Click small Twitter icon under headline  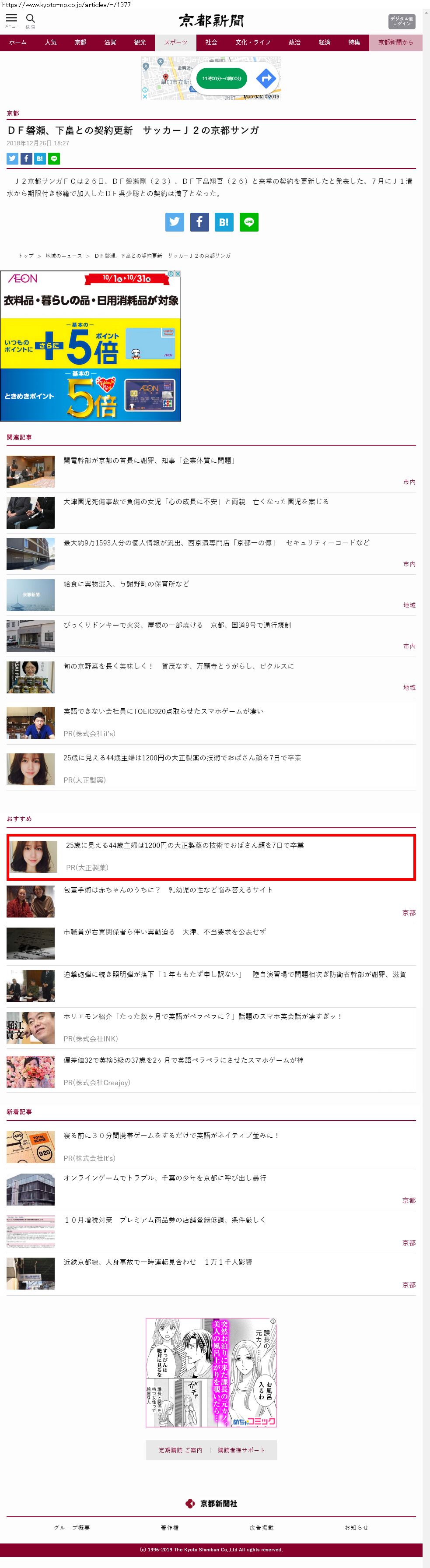tap(12, 158)
